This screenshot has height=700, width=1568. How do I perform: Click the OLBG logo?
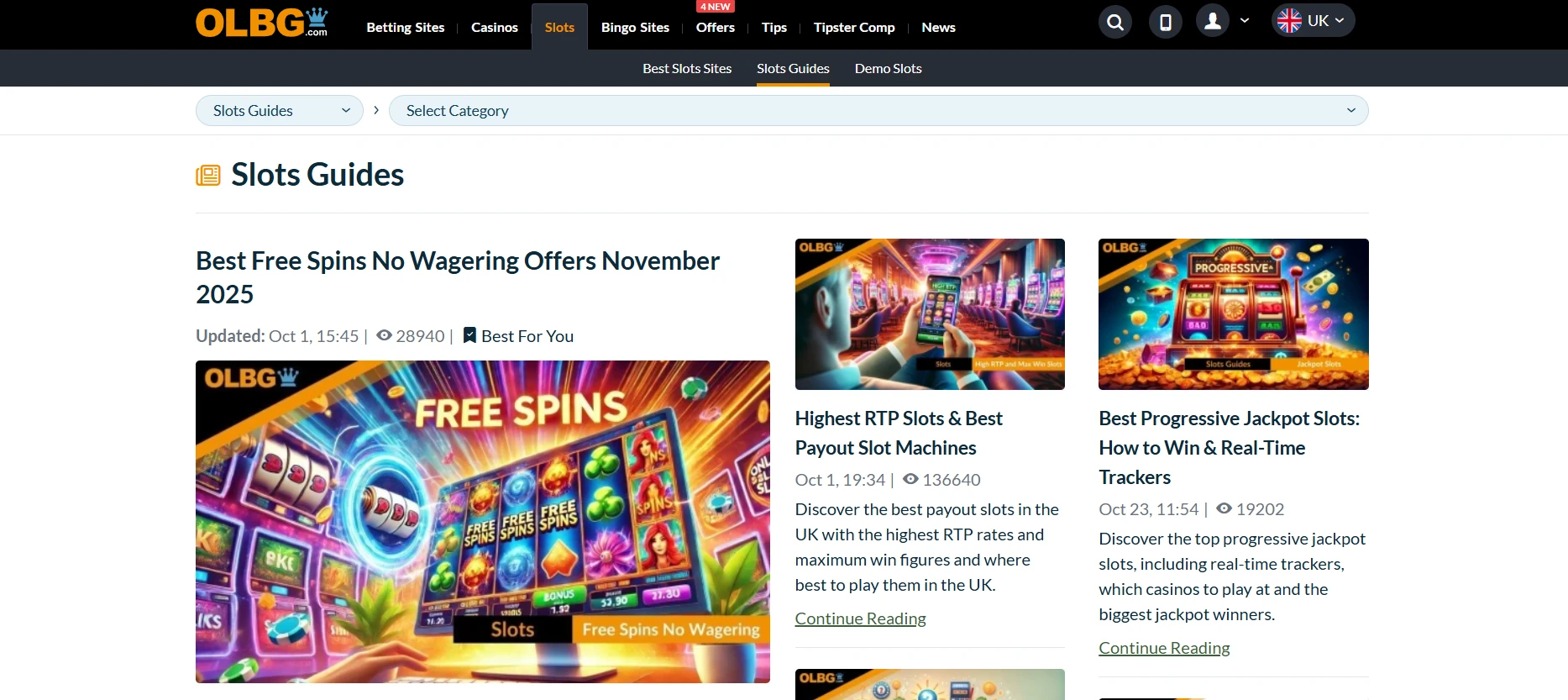pos(261,23)
